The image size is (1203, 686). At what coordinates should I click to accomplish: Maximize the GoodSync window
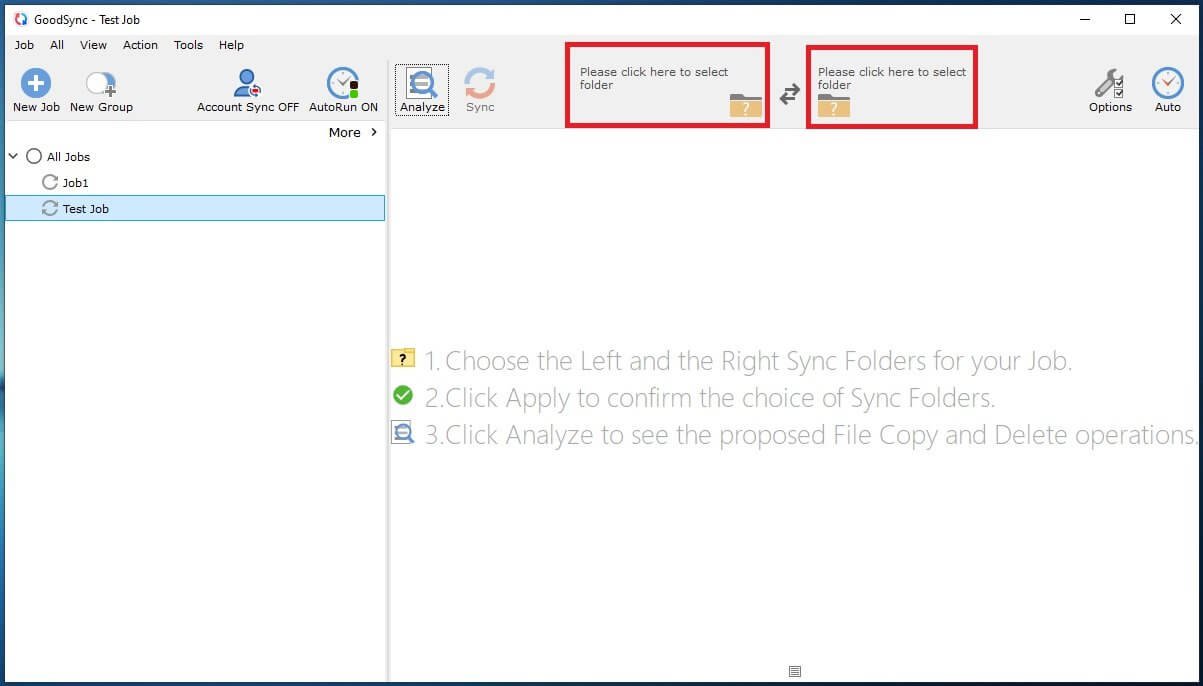[x=1130, y=19]
